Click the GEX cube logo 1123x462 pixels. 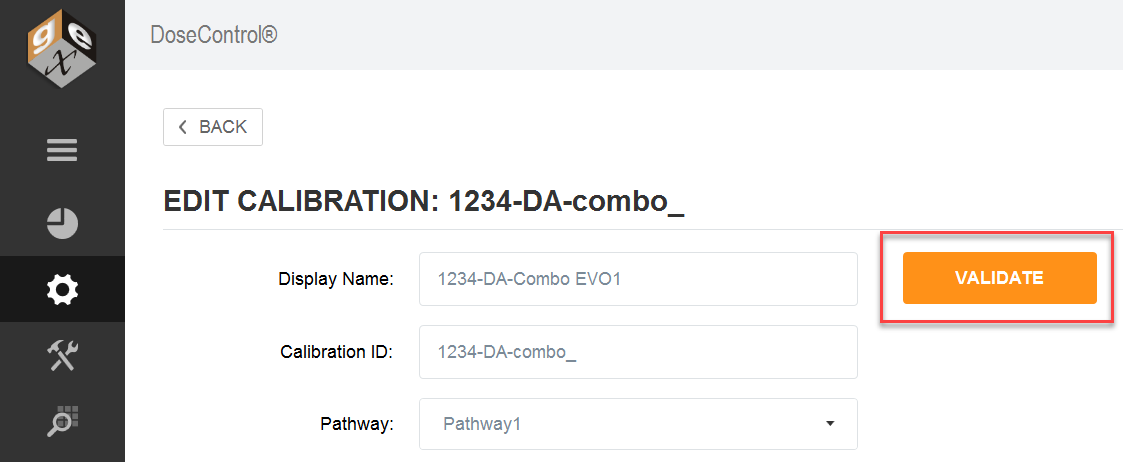62,47
